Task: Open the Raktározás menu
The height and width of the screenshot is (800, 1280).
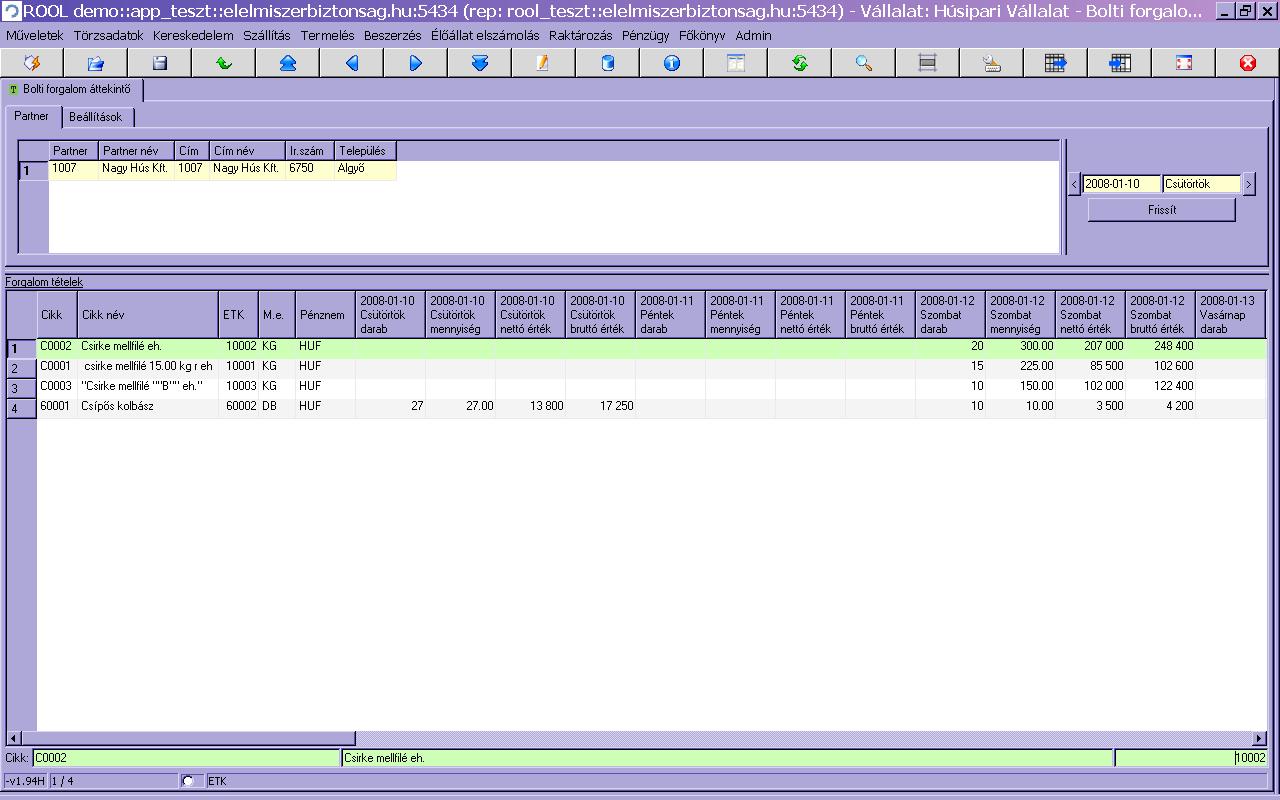Action: pos(580,35)
